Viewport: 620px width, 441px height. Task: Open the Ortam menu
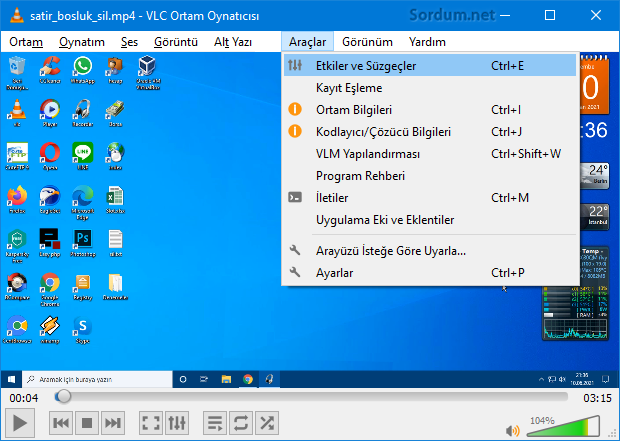coord(26,42)
